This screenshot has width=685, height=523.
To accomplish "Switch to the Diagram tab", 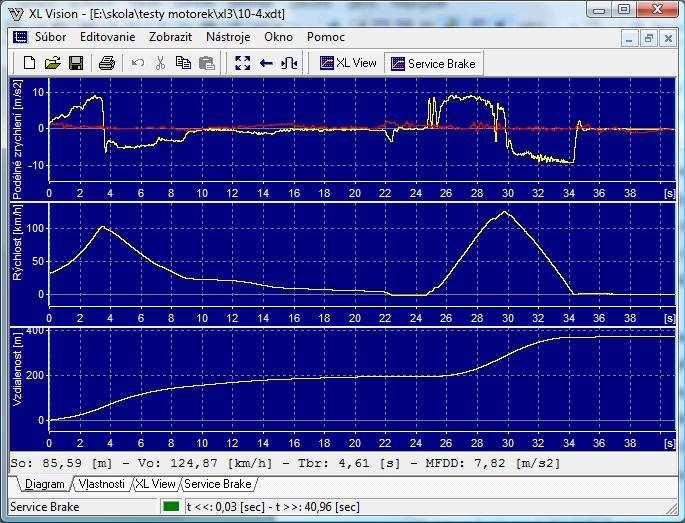I will pos(44,484).
